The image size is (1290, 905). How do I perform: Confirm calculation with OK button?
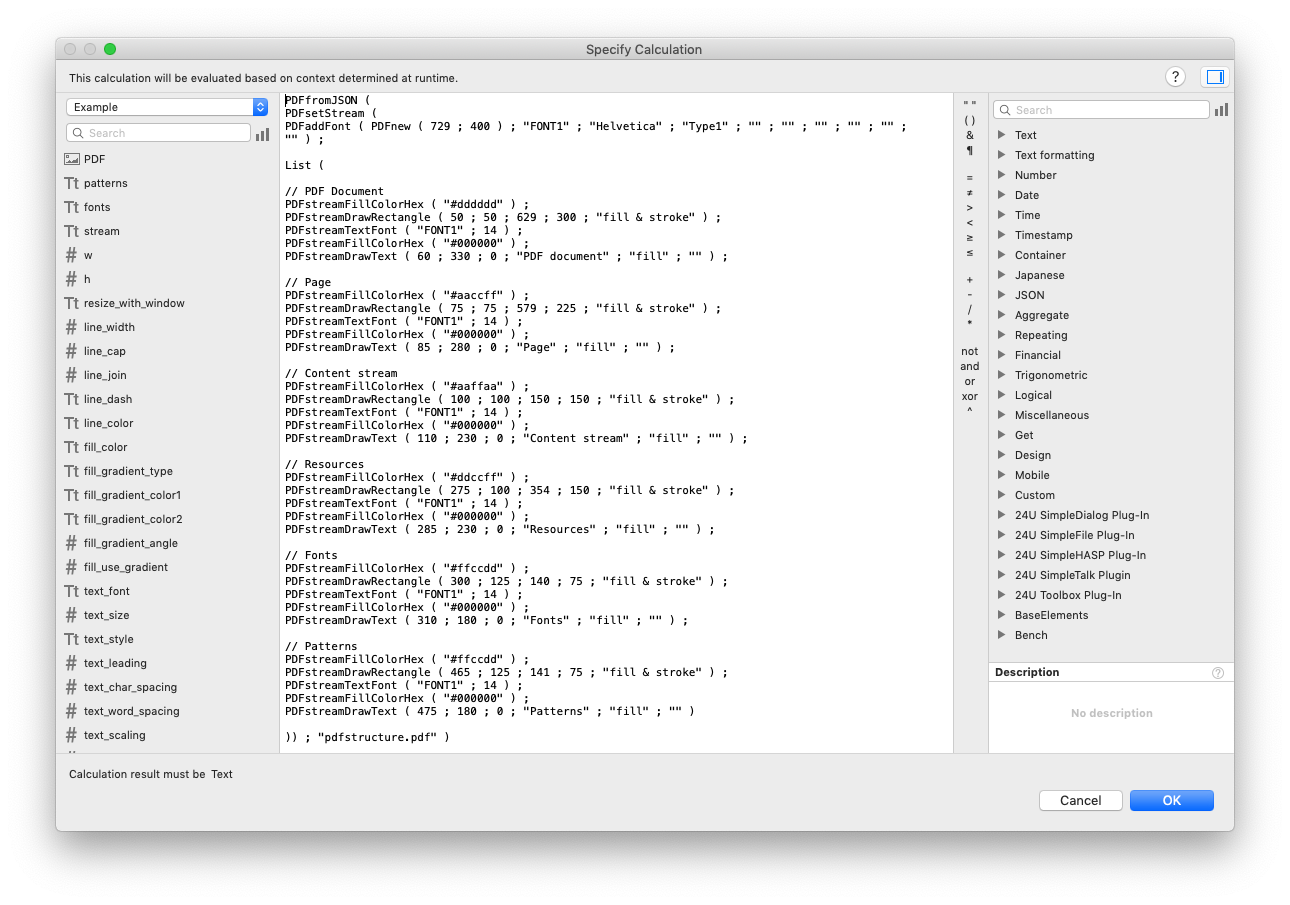pyautogui.click(x=1172, y=800)
